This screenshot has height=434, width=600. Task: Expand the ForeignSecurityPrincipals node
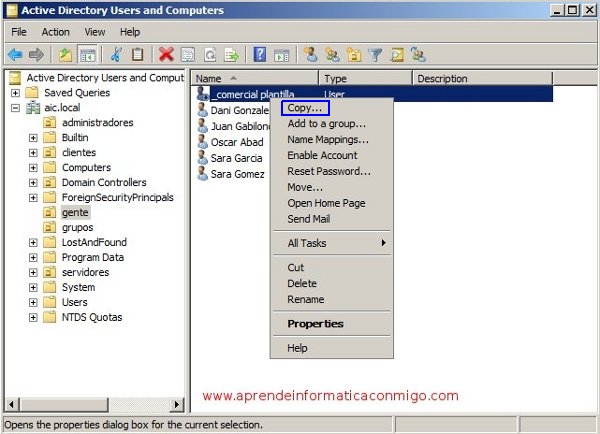pos(33,197)
